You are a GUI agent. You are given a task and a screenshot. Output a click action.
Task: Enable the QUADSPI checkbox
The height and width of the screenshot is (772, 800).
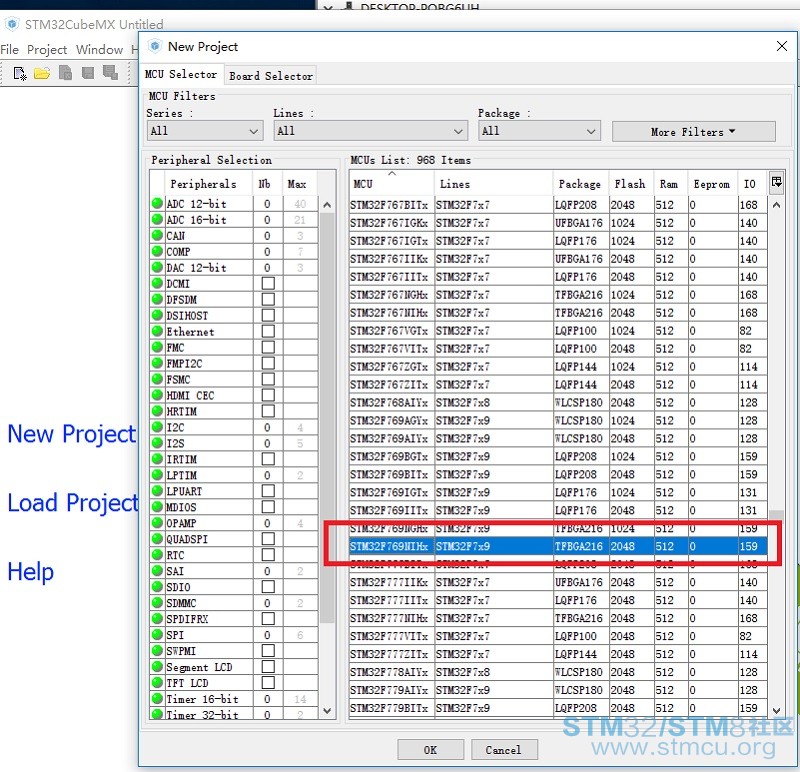click(x=268, y=539)
